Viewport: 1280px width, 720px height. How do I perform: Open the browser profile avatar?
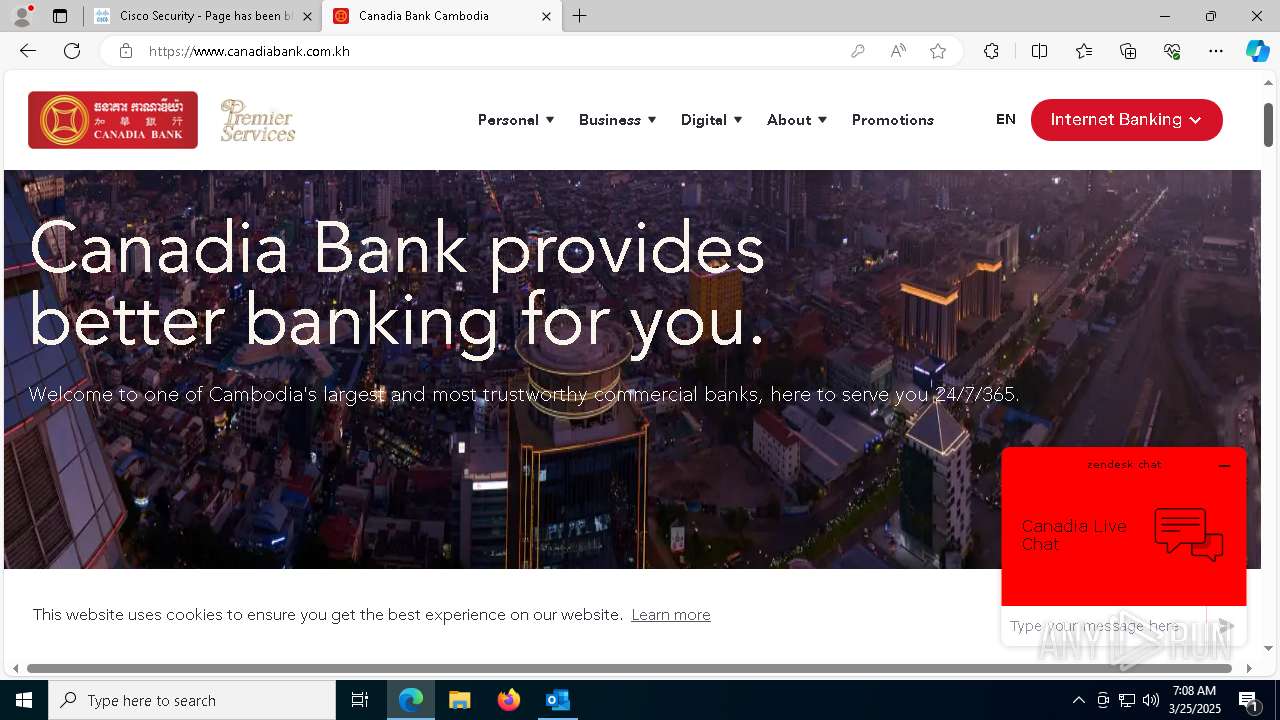click(21, 16)
